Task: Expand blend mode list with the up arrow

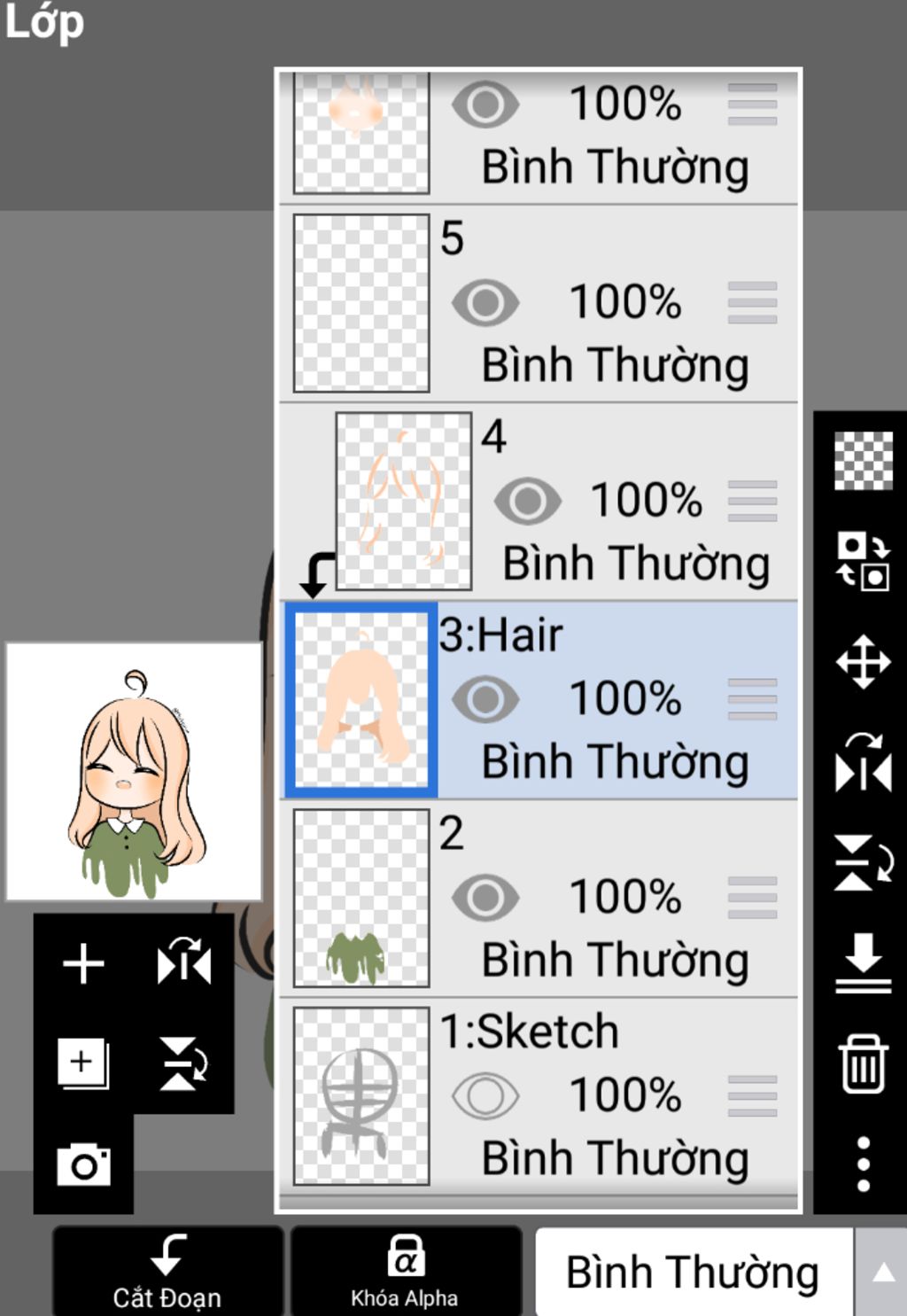Action: click(x=883, y=1273)
